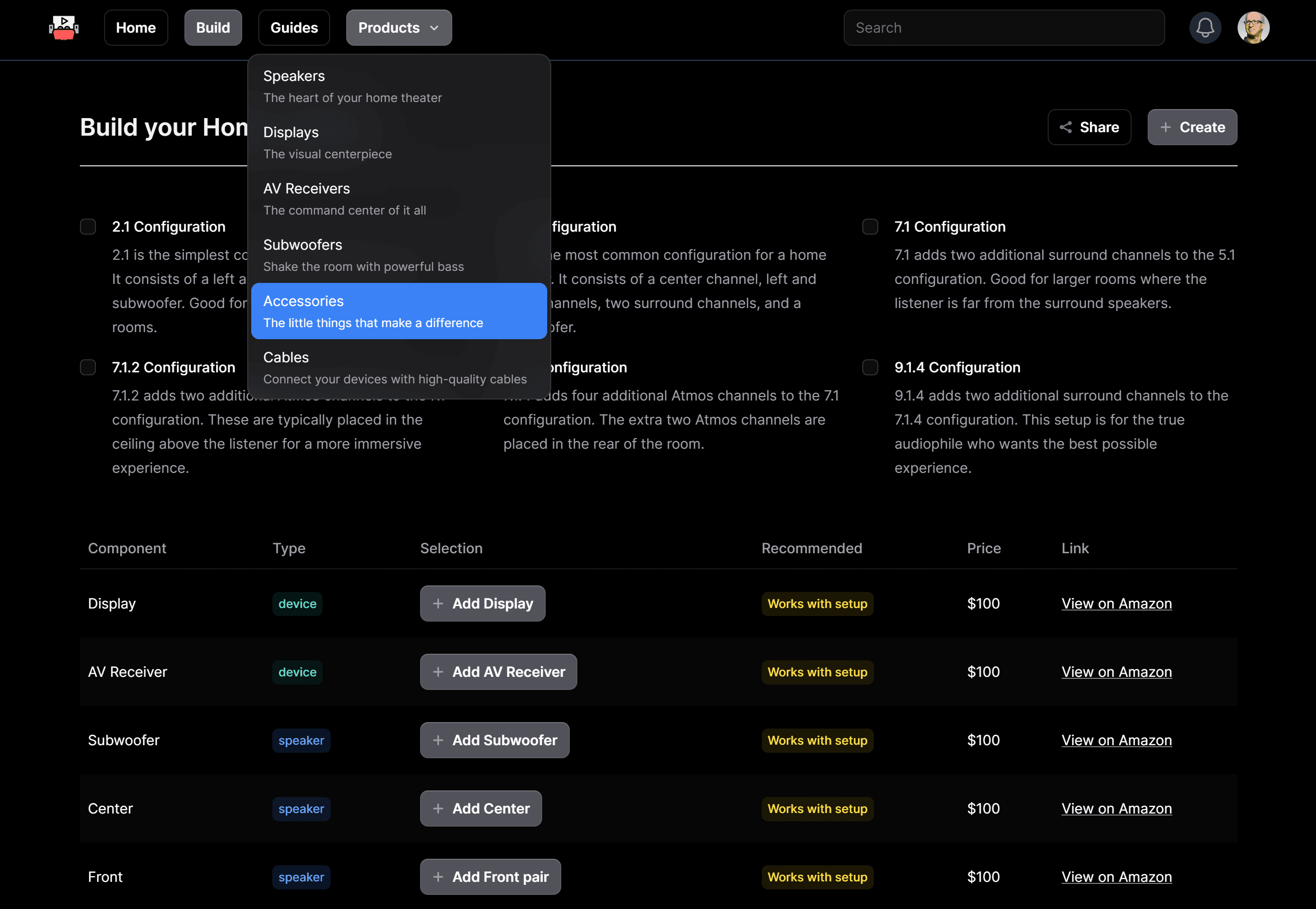Enable the 7.1 Configuration checkbox
The height and width of the screenshot is (909, 1316).
pyautogui.click(x=870, y=227)
